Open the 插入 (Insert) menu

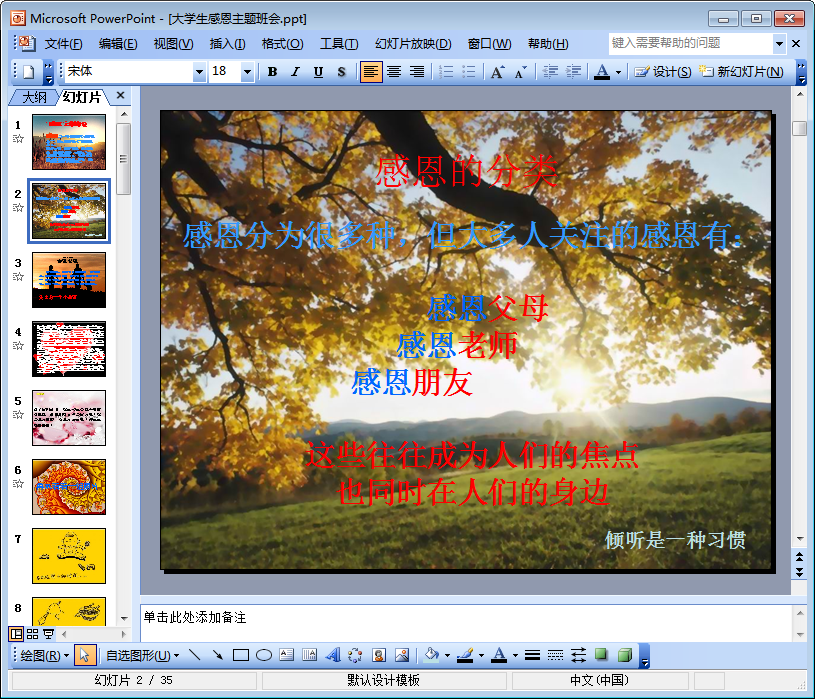pyautogui.click(x=227, y=44)
